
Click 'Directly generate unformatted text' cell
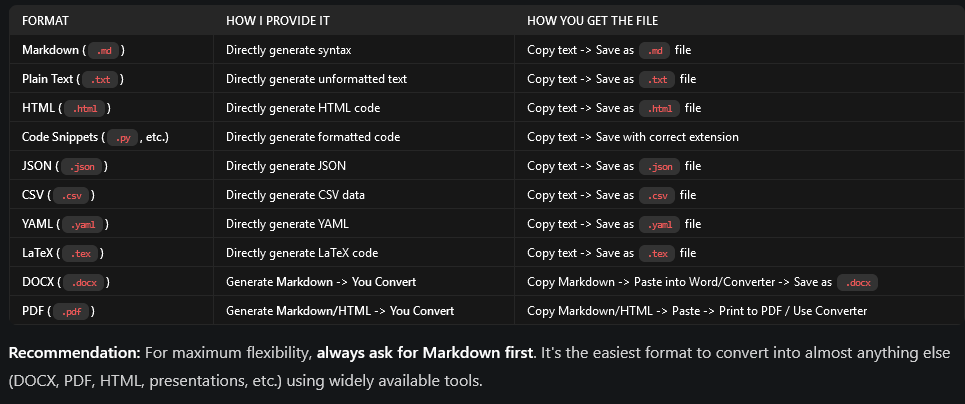316,79
